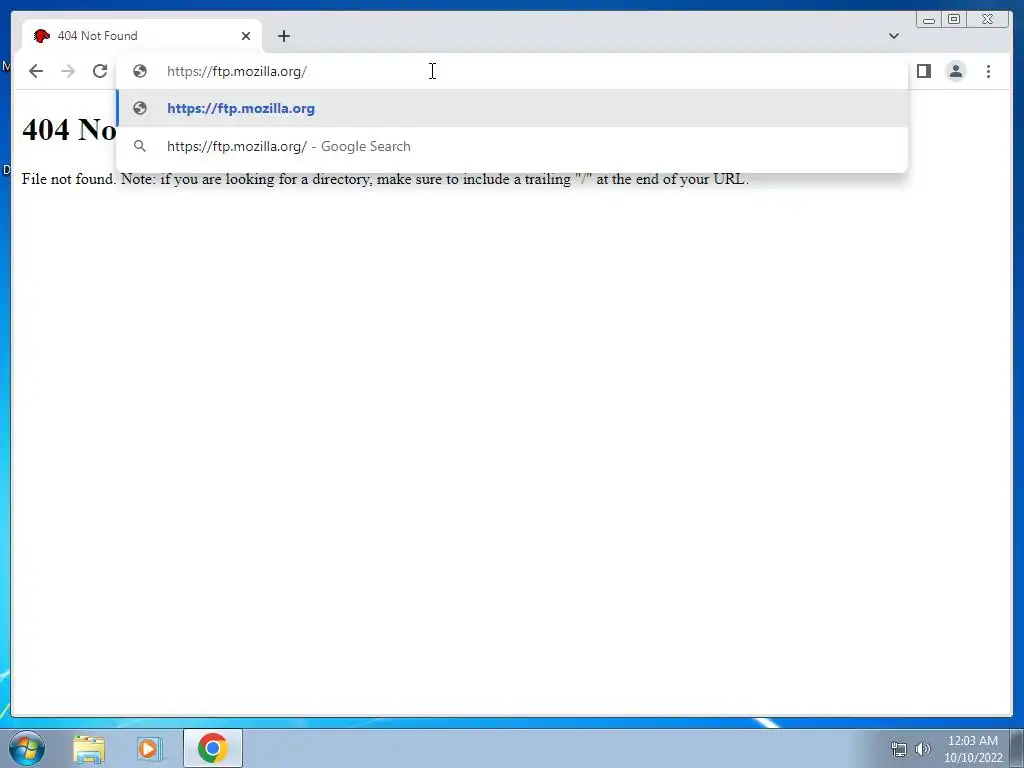
Task: Click the forward navigation arrow
Action: click(x=68, y=71)
